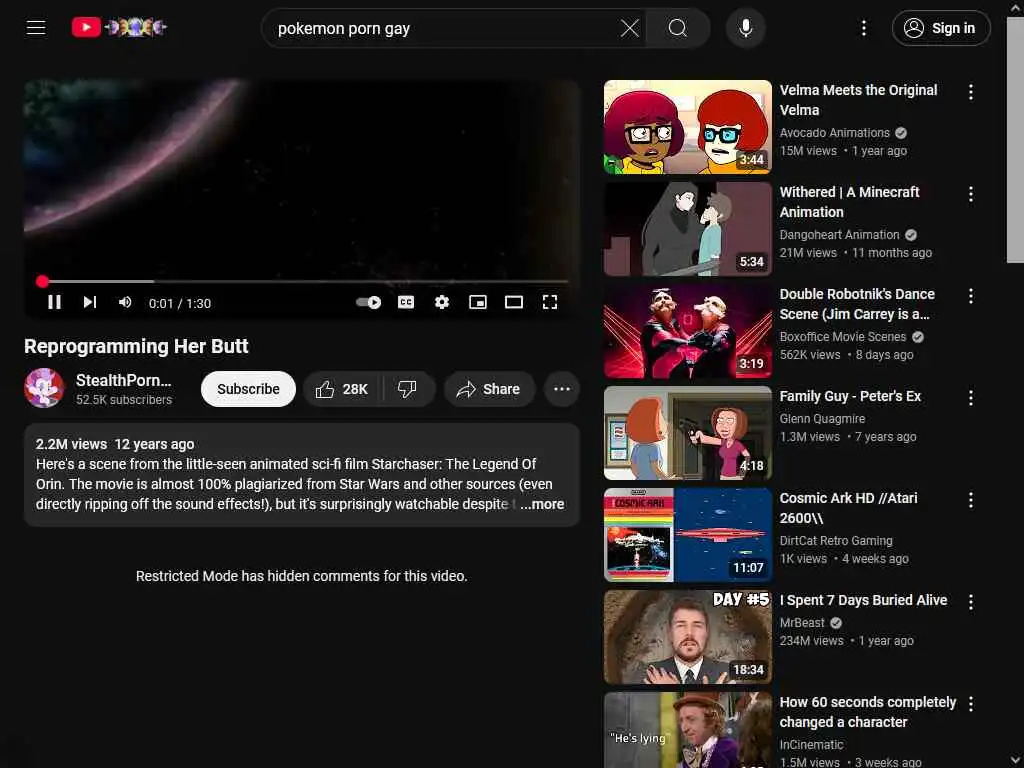Viewport: 1024px width, 768px height.
Task: Subscribe to the channel
Action: pos(248,389)
